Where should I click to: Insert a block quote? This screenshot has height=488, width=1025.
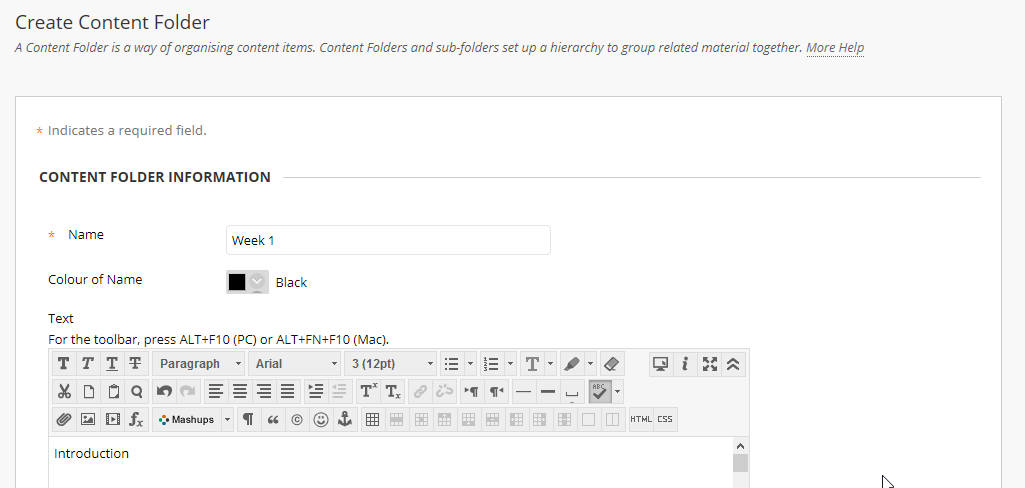click(x=273, y=419)
